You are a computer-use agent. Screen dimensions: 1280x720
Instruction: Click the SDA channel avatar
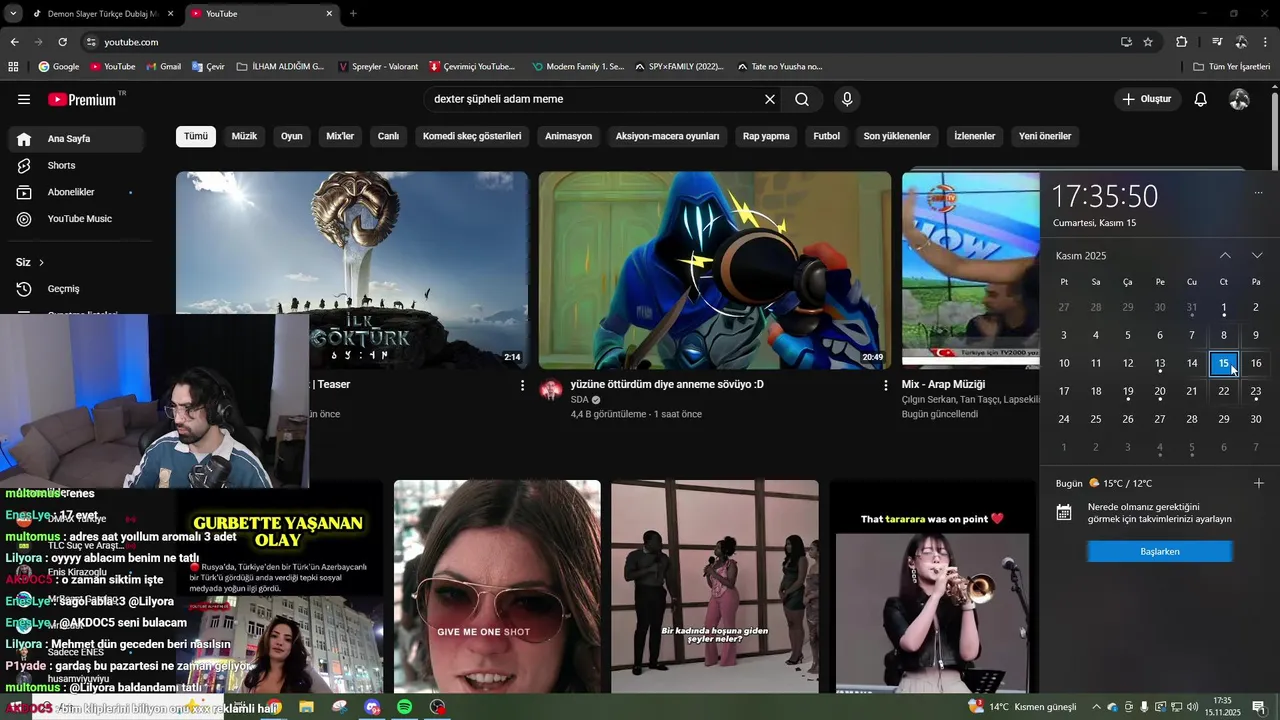pyautogui.click(x=551, y=390)
